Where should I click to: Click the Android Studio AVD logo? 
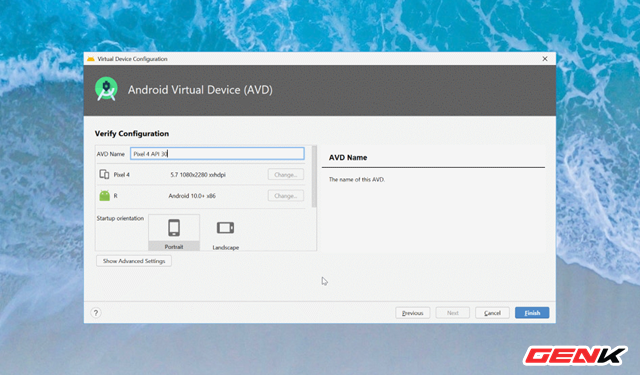coord(106,89)
